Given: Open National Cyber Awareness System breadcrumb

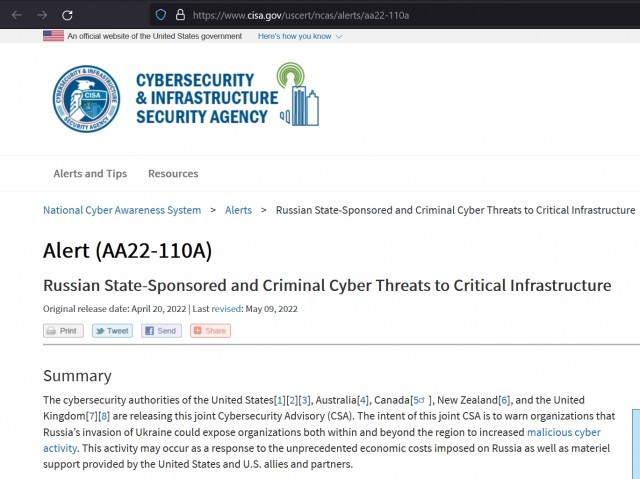Looking at the screenshot, I should (122, 210).
